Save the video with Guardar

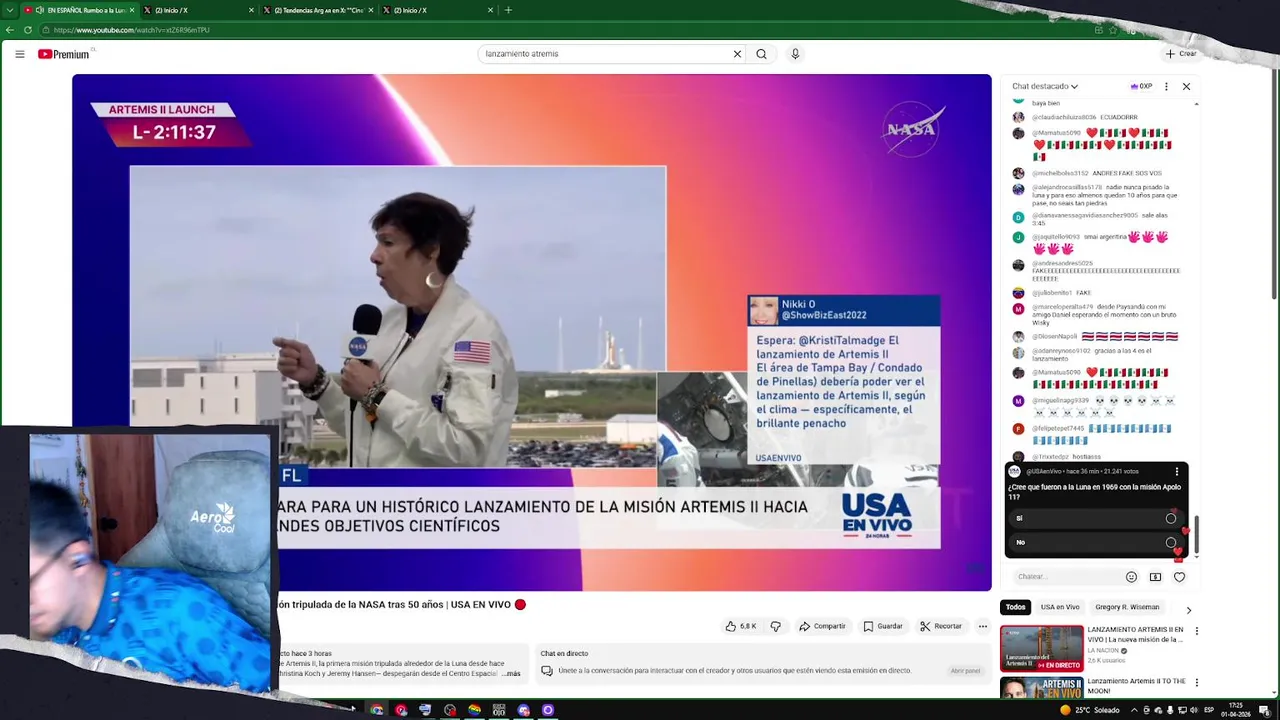[883, 626]
